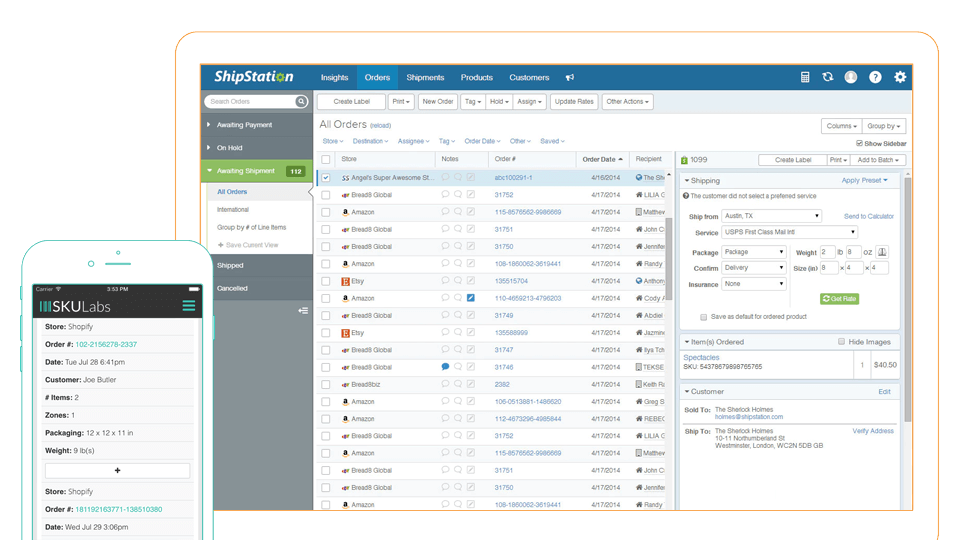Image resolution: width=960 pixels, height=540 pixels.
Task: Click the Bread8biz store icon on order 2382
Action: (345, 384)
